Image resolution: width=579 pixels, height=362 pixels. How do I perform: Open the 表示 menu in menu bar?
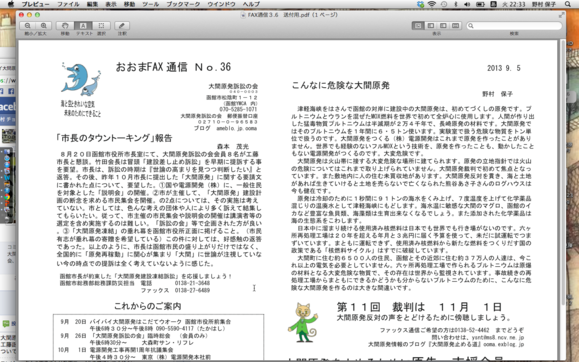(111, 4)
